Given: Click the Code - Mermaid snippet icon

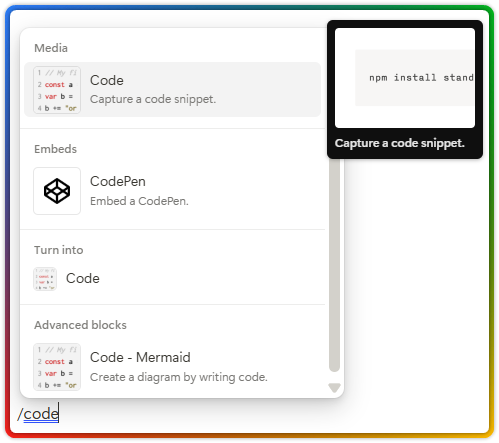Looking at the screenshot, I should coord(57,367).
